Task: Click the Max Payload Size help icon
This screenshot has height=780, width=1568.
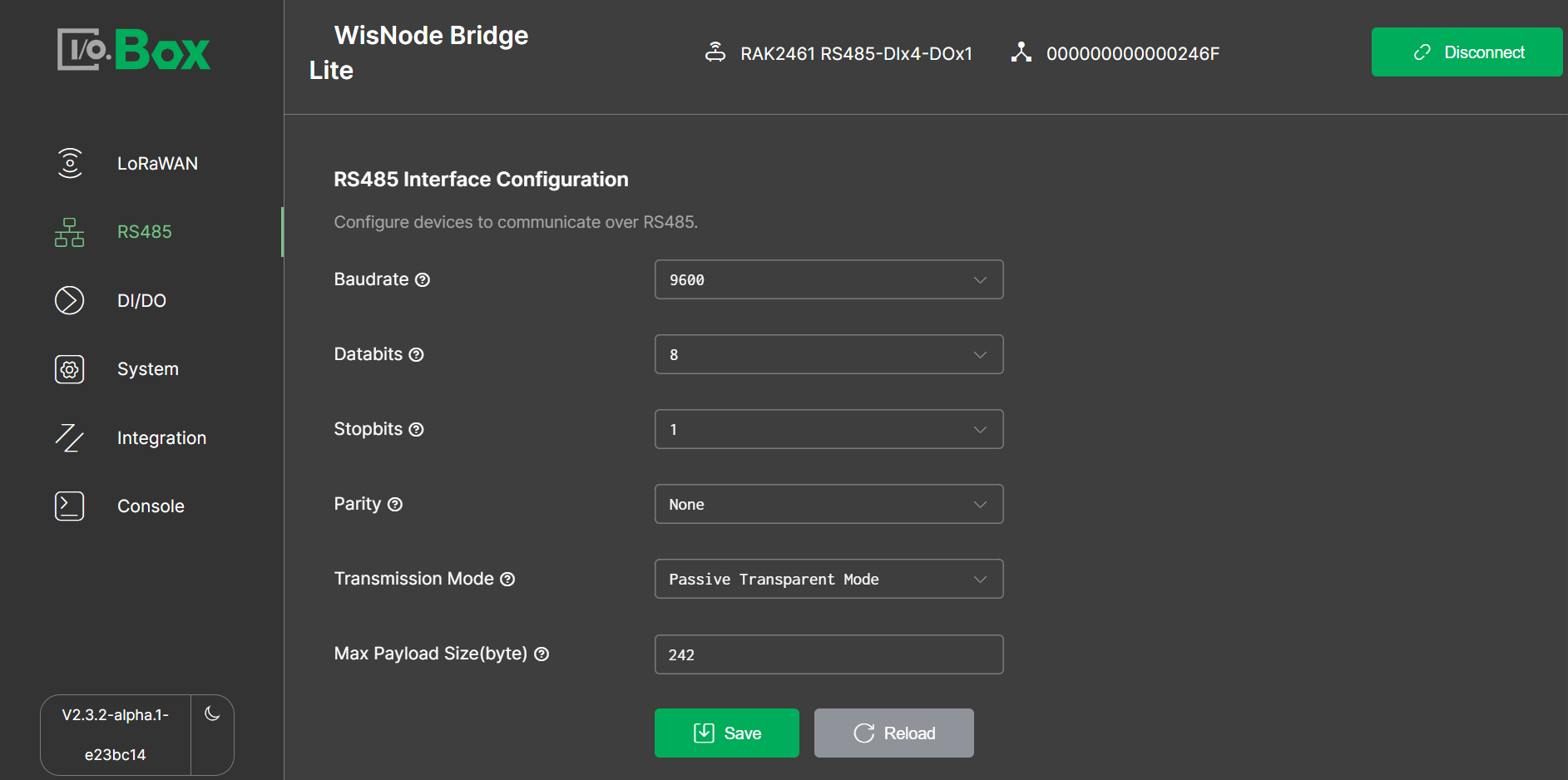Action: point(542,654)
